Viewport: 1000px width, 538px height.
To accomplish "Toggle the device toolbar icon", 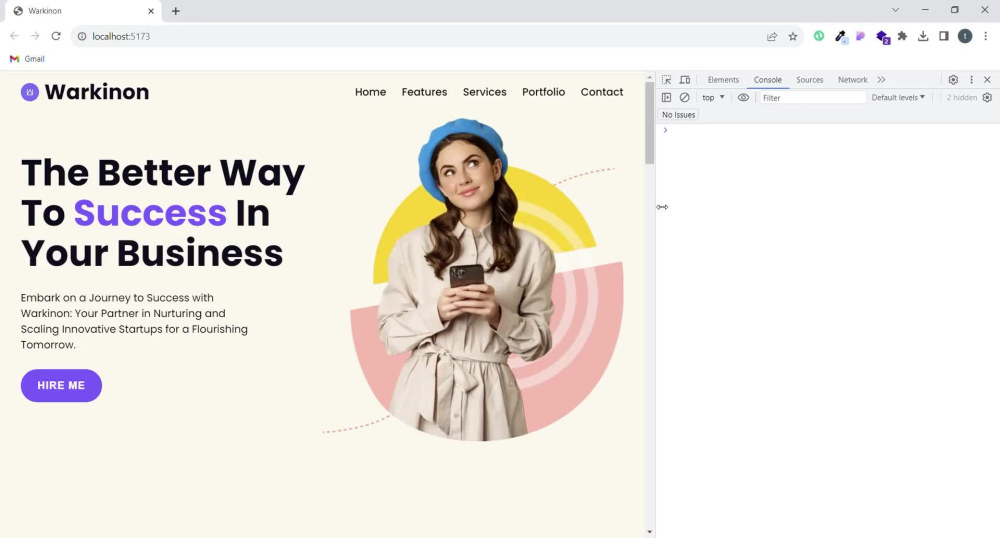I will tap(684, 80).
